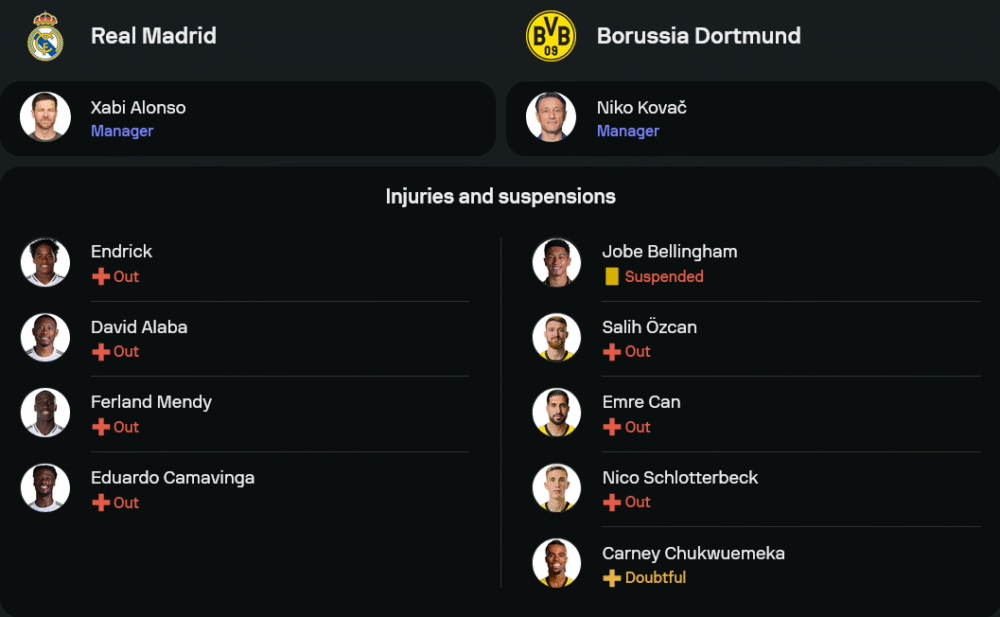Click the yellow card icon beside Suspended
This screenshot has width=1000, height=617.
tap(612, 277)
